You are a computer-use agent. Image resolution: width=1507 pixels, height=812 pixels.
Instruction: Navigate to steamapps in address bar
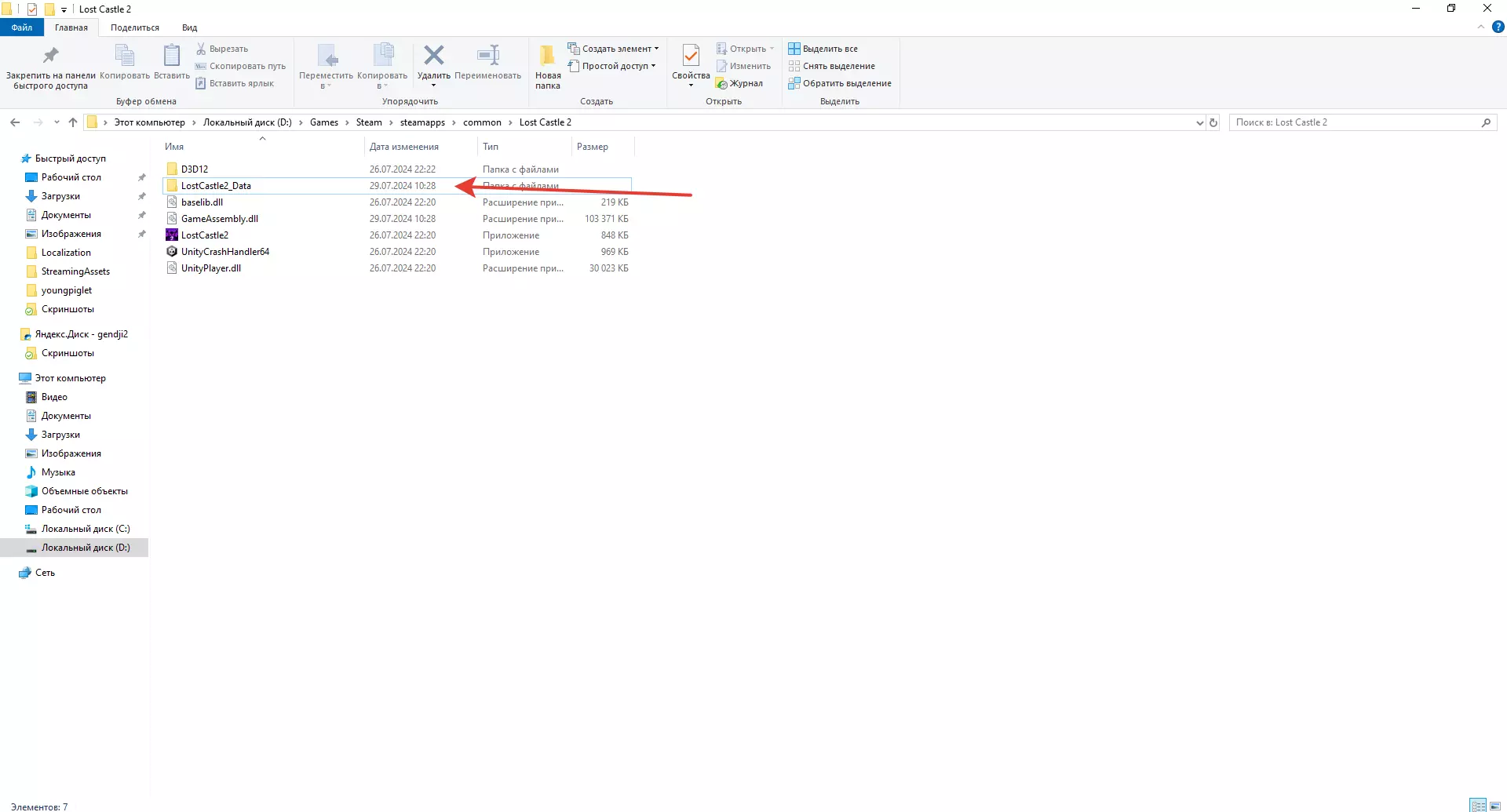[x=422, y=122]
